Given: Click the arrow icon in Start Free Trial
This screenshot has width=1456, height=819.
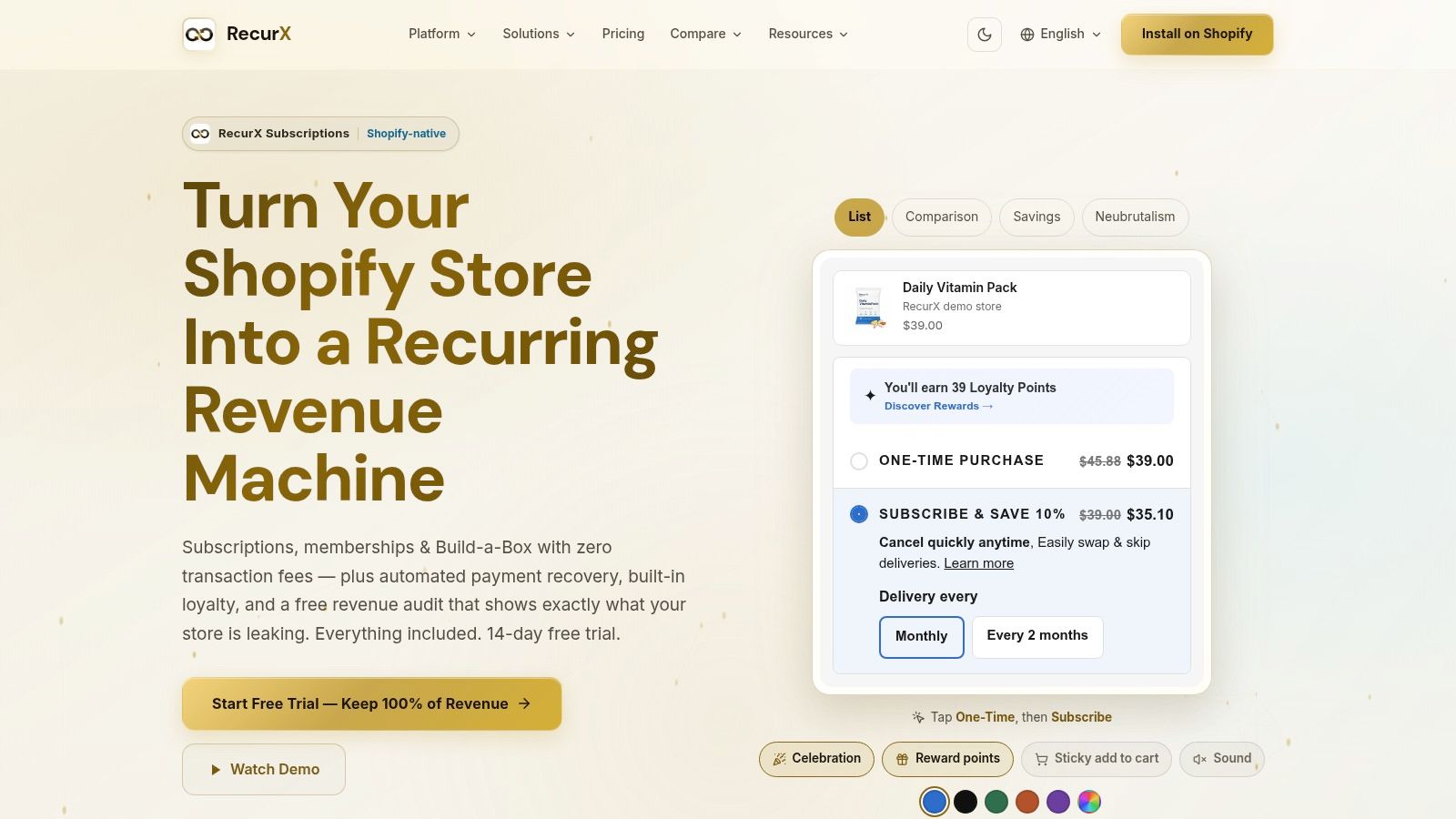Looking at the screenshot, I should point(524,703).
